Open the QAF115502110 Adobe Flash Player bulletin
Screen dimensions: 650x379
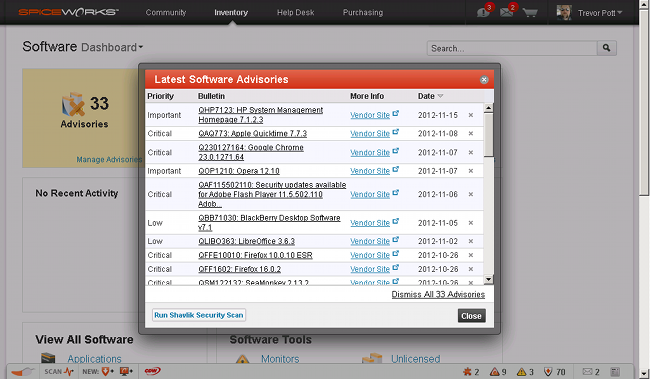point(272,194)
